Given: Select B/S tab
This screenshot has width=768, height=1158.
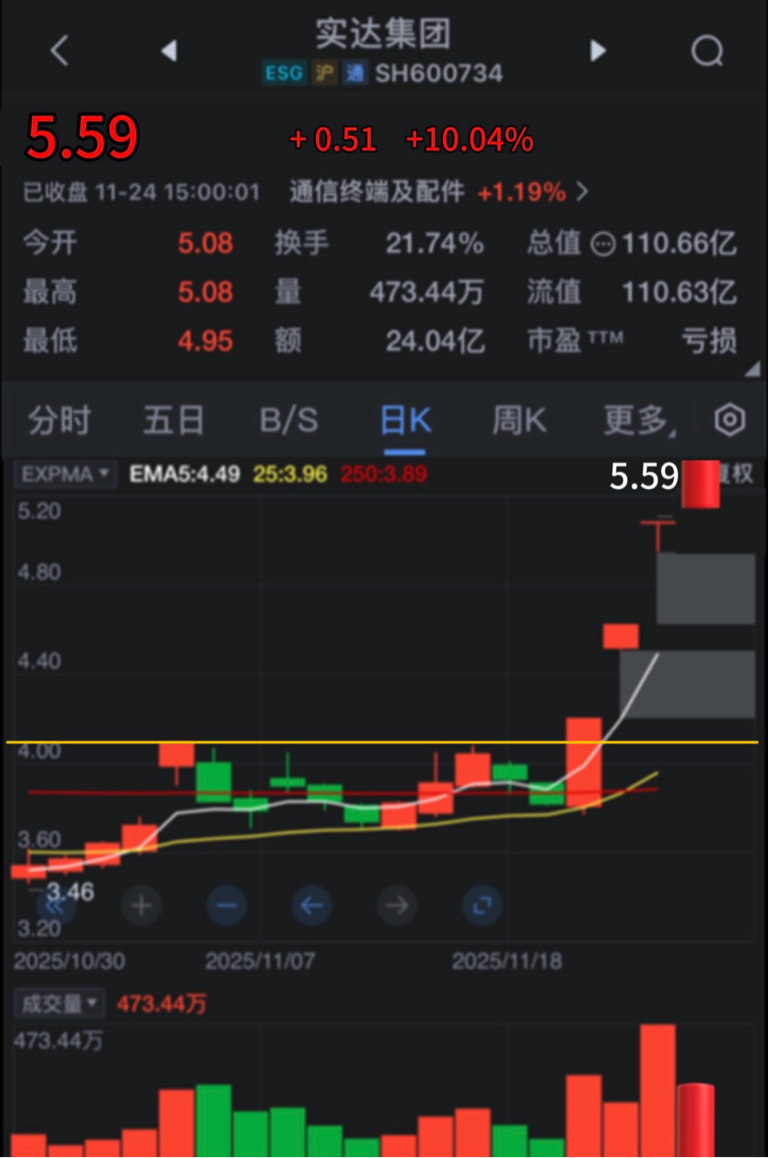Looking at the screenshot, I should 289,420.
